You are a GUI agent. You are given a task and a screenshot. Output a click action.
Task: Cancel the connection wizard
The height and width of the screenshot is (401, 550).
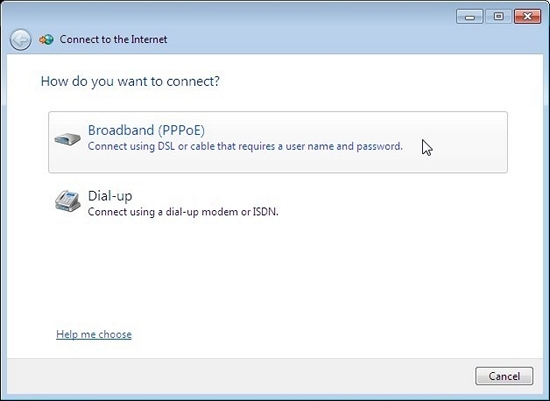pos(504,376)
